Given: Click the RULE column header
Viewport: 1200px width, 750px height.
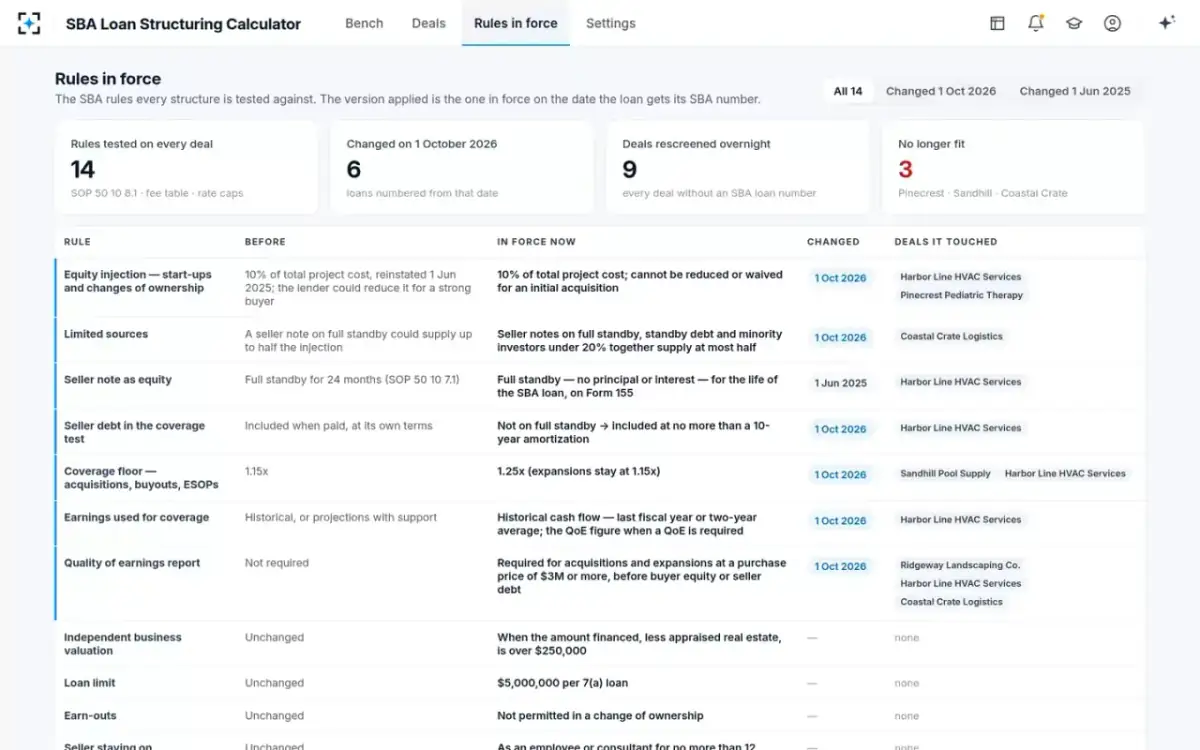Looking at the screenshot, I should coord(77,242).
